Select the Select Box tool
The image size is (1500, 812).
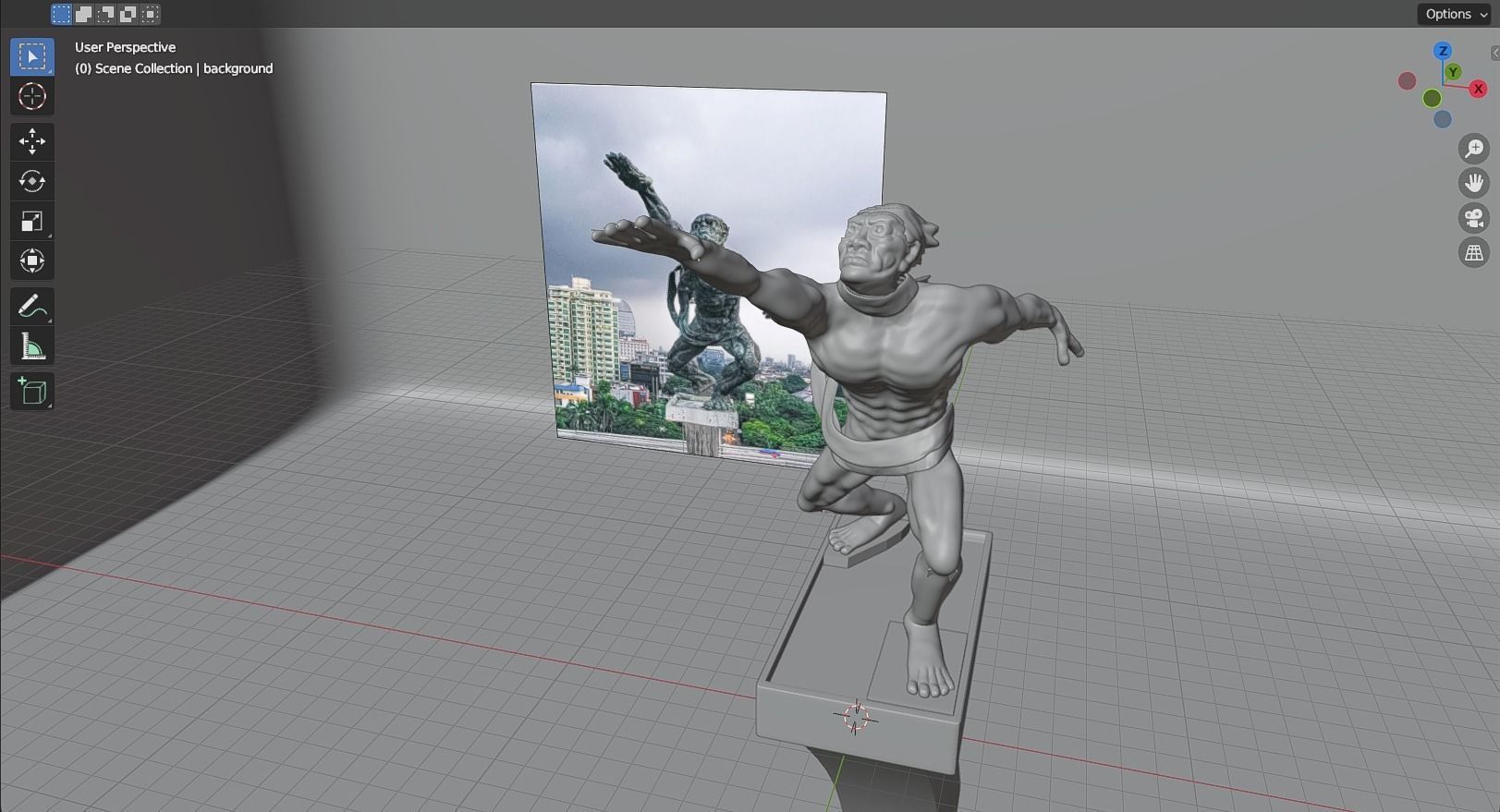click(x=32, y=57)
